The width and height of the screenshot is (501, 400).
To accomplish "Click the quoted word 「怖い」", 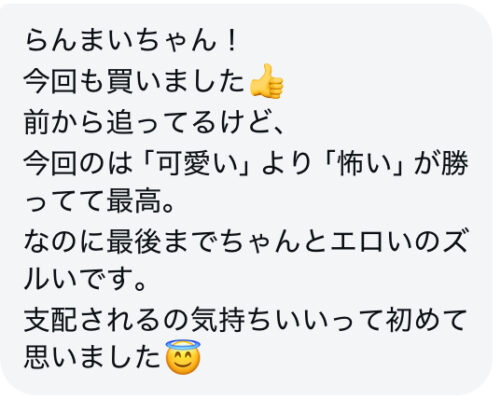I will (x=365, y=163).
